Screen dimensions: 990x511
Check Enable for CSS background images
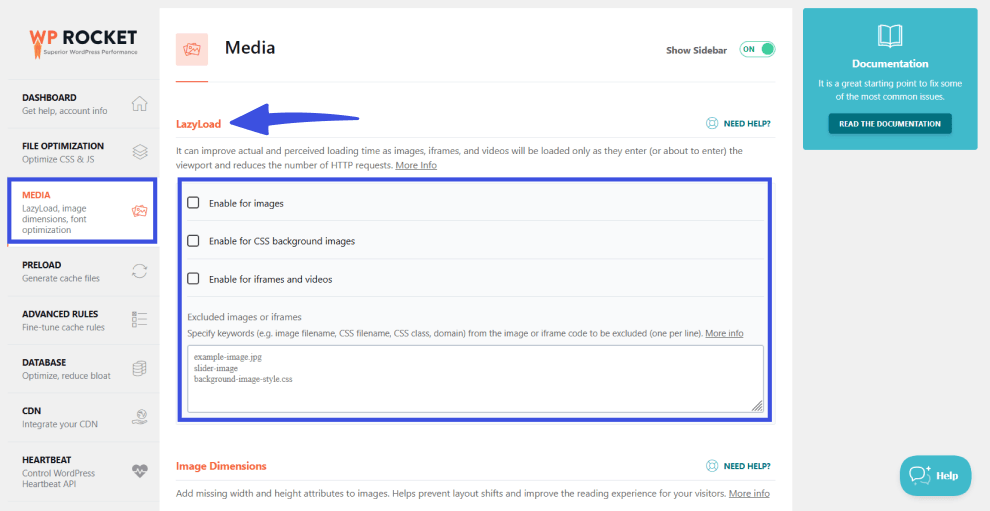[x=193, y=241]
